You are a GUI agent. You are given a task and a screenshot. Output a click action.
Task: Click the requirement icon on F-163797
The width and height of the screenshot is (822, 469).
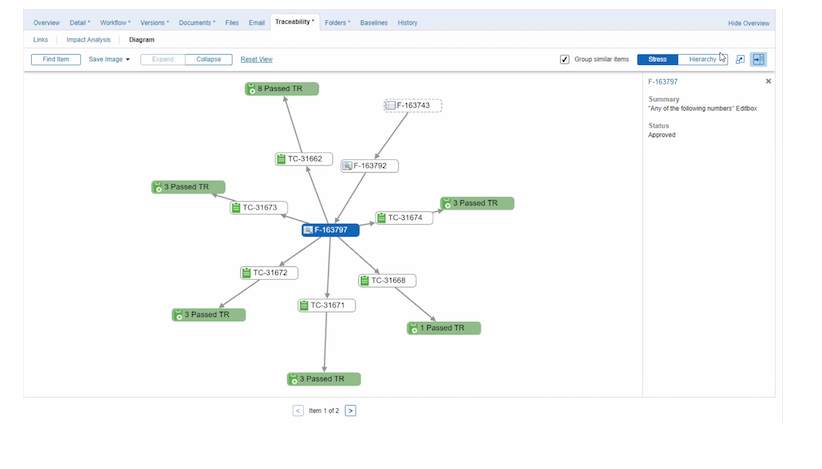click(x=308, y=230)
